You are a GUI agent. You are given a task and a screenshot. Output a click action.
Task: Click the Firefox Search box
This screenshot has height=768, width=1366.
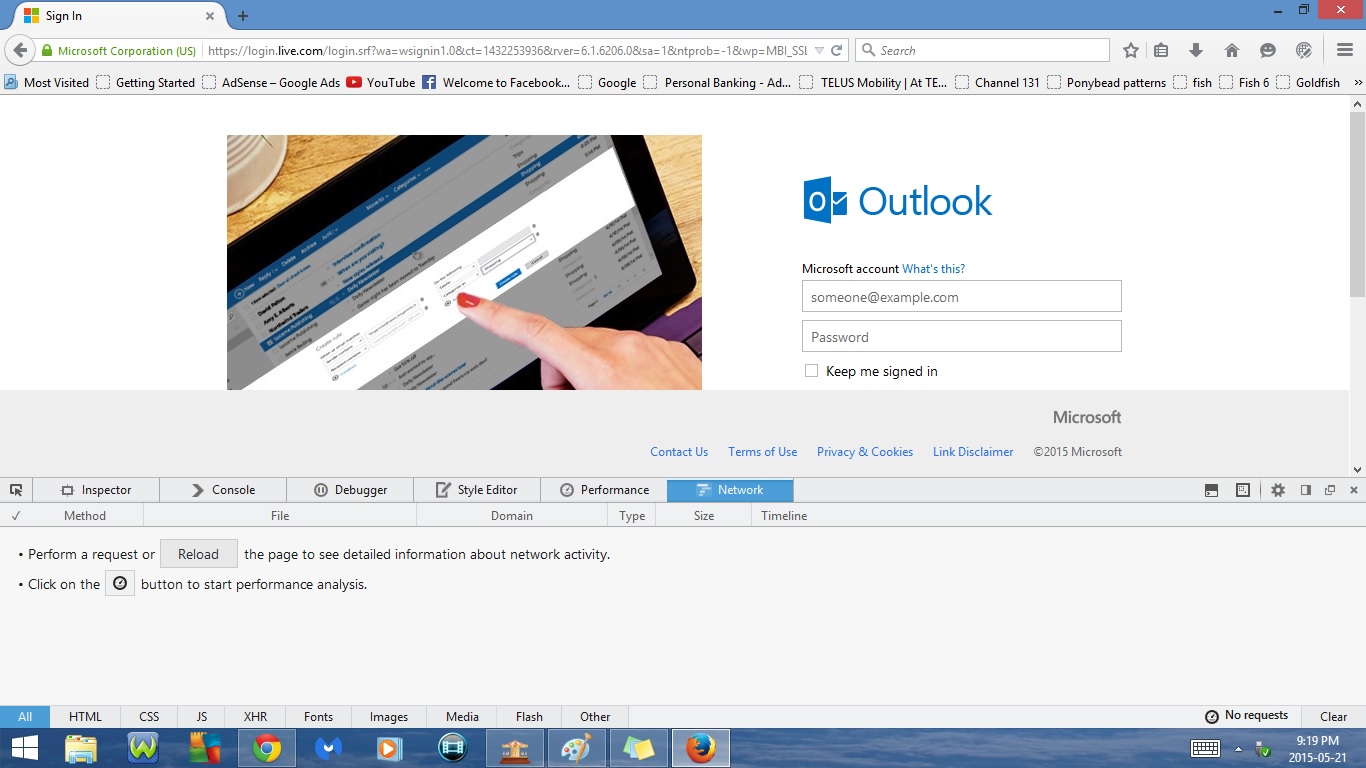click(982, 50)
